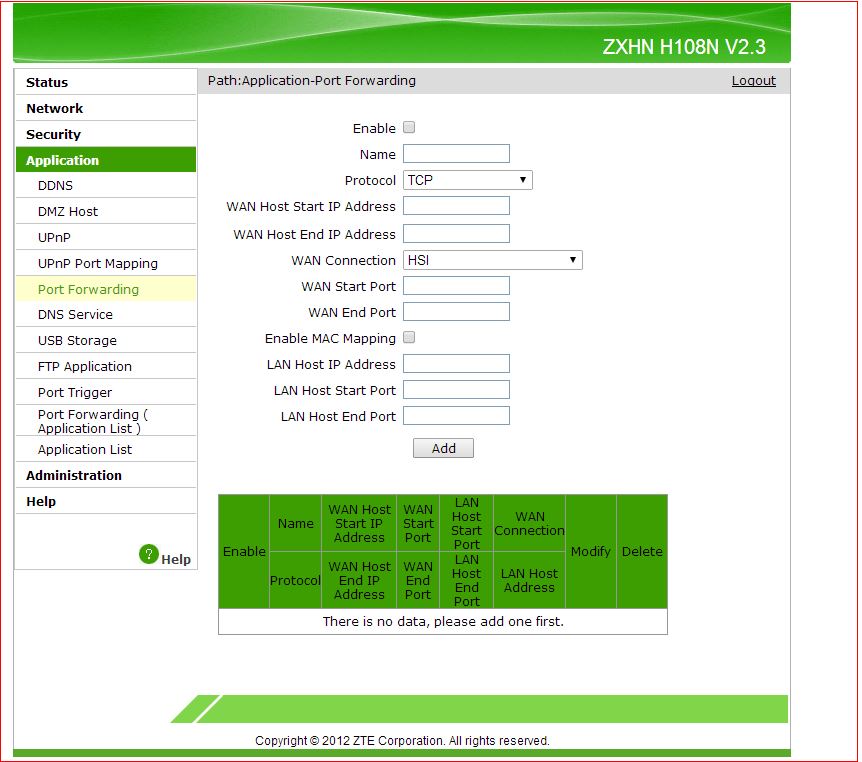Click the WAN End Port field
This screenshot has width=862, height=762.
pos(456,311)
